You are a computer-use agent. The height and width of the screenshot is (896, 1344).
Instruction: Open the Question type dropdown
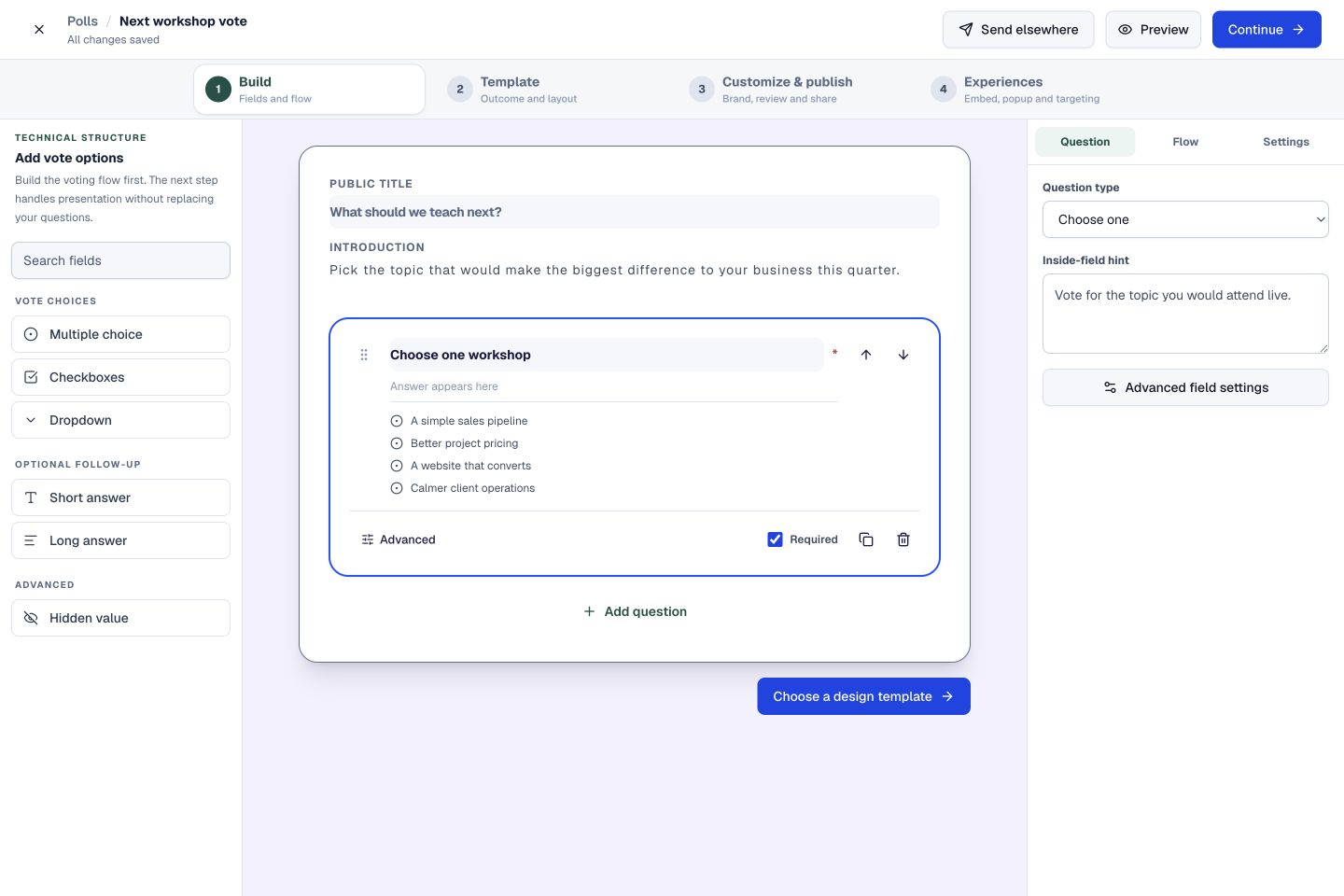click(1185, 219)
